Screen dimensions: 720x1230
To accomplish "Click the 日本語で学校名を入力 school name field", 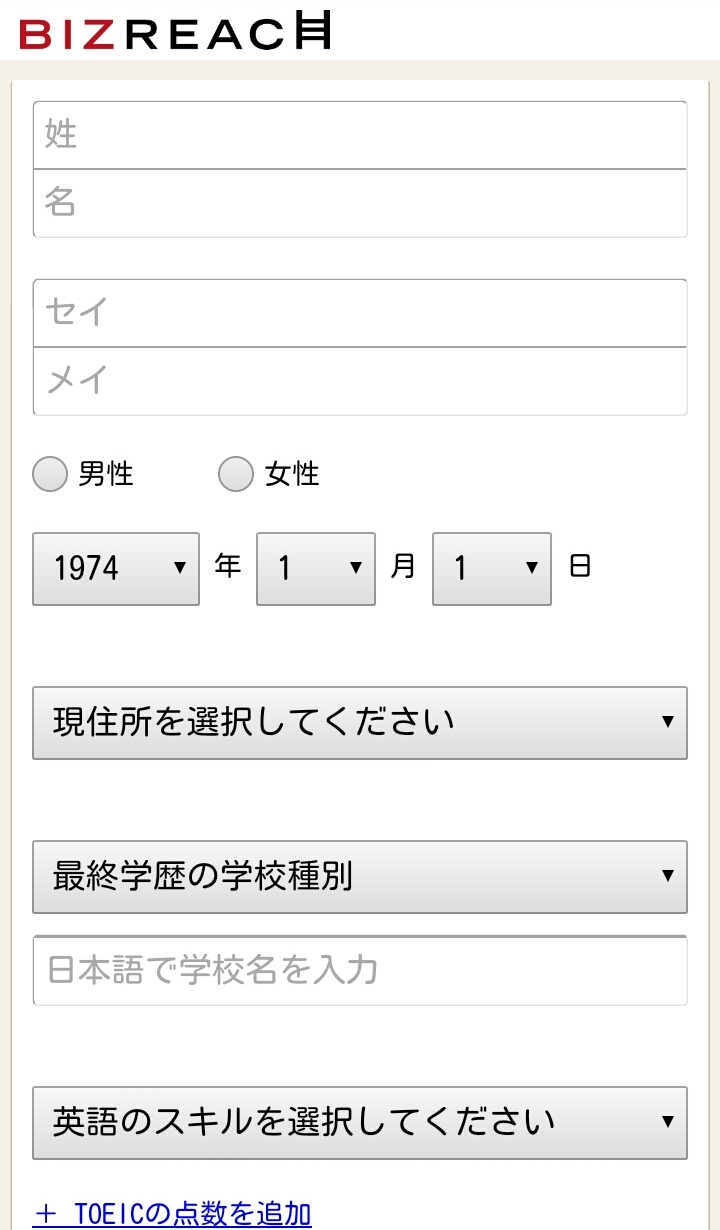I will (x=360, y=971).
